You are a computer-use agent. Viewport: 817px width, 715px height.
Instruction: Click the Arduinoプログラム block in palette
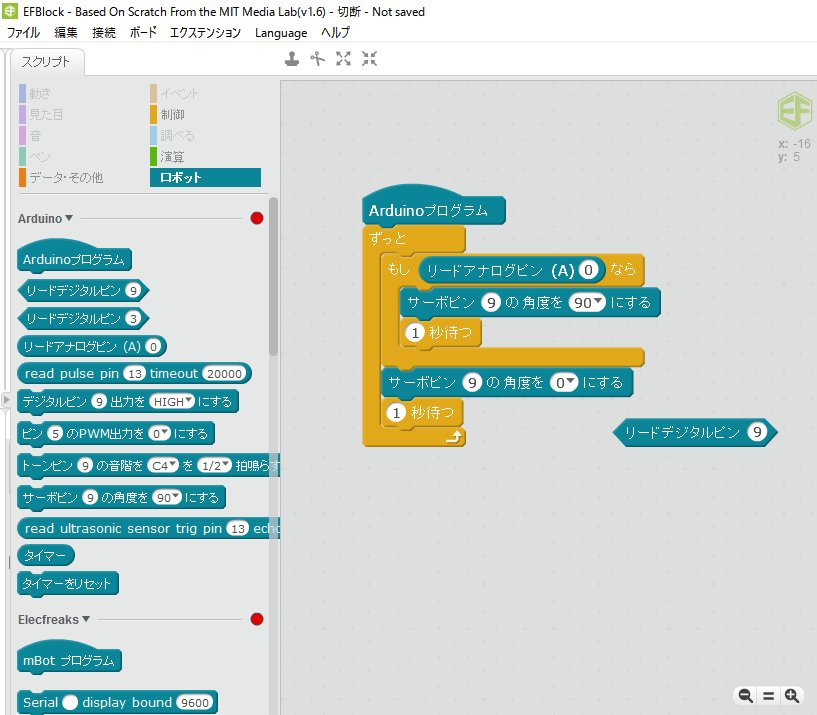74,257
